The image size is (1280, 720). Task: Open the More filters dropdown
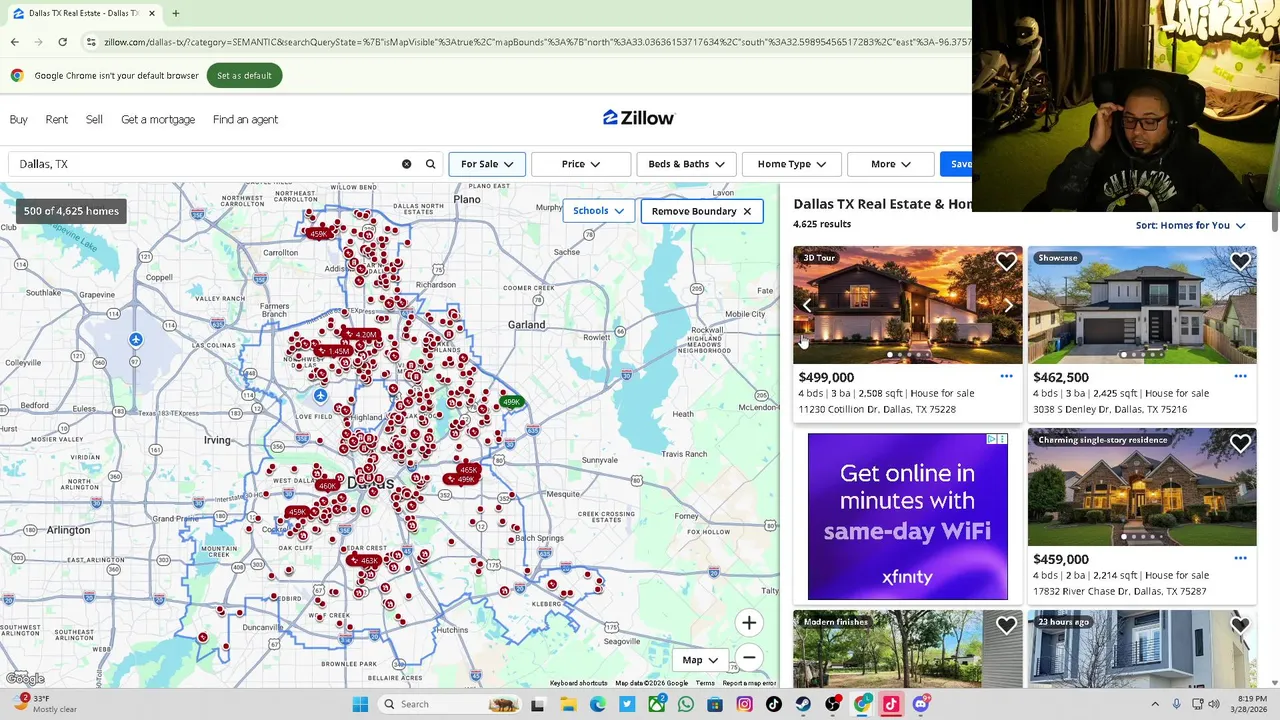[x=890, y=164]
